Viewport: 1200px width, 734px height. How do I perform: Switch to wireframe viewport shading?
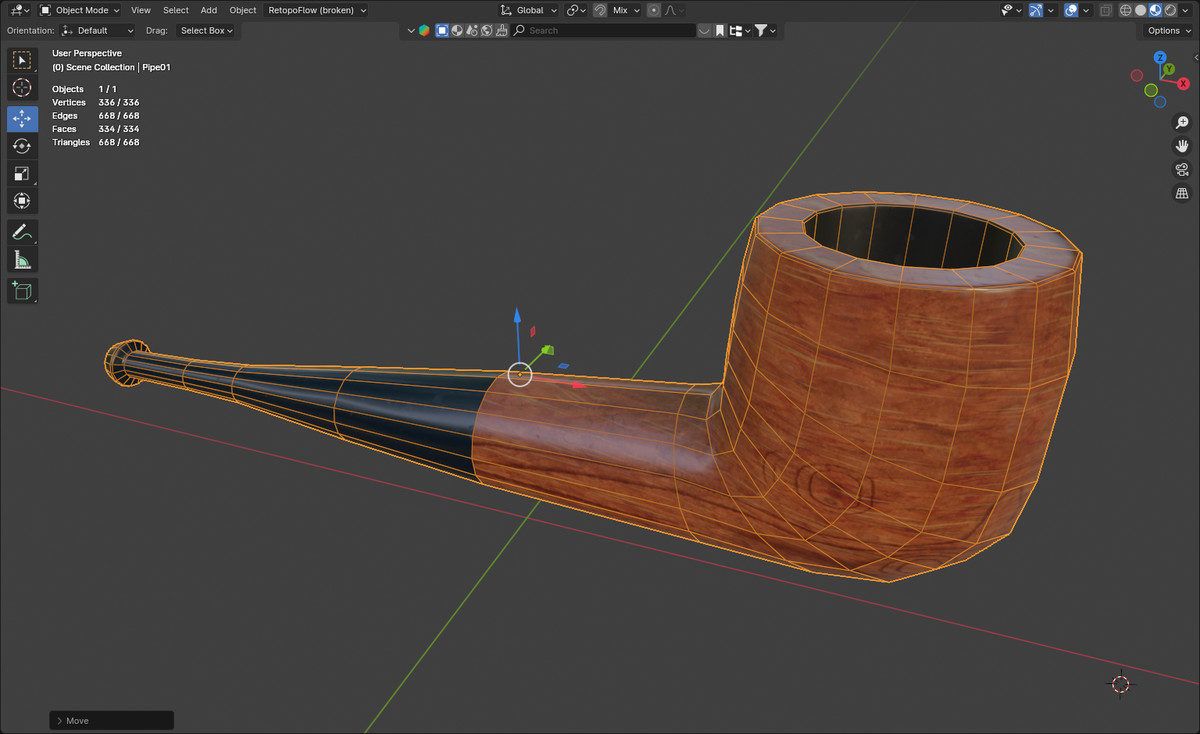(1126, 10)
